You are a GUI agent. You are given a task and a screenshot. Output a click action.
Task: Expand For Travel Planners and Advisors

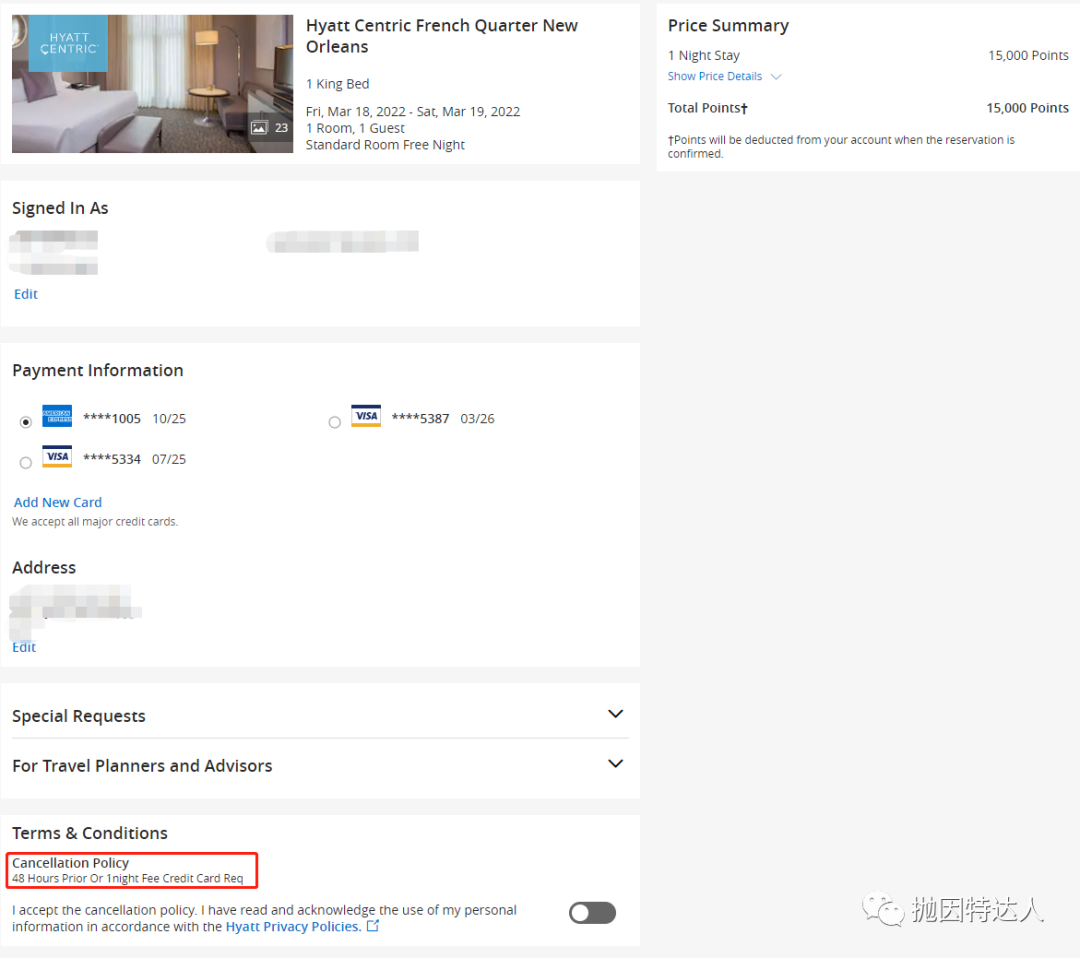[615, 764]
